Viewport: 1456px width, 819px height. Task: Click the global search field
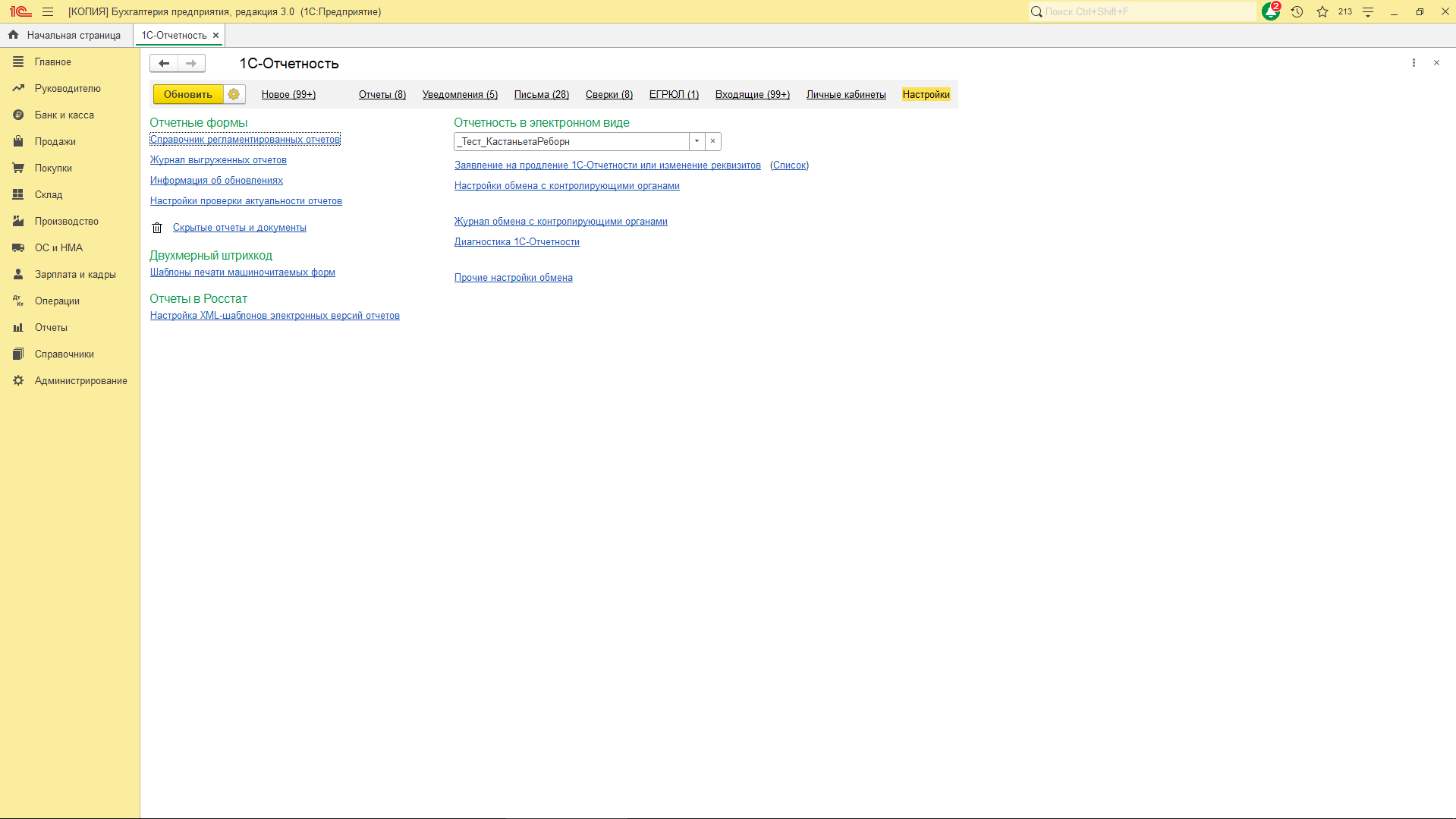(x=1142, y=11)
